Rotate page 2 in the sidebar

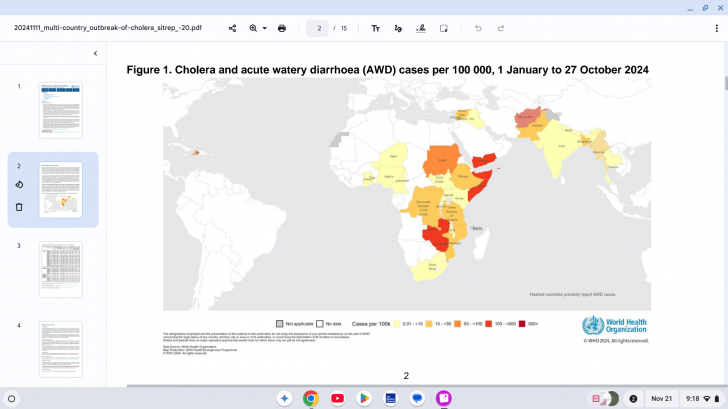[x=19, y=184]
